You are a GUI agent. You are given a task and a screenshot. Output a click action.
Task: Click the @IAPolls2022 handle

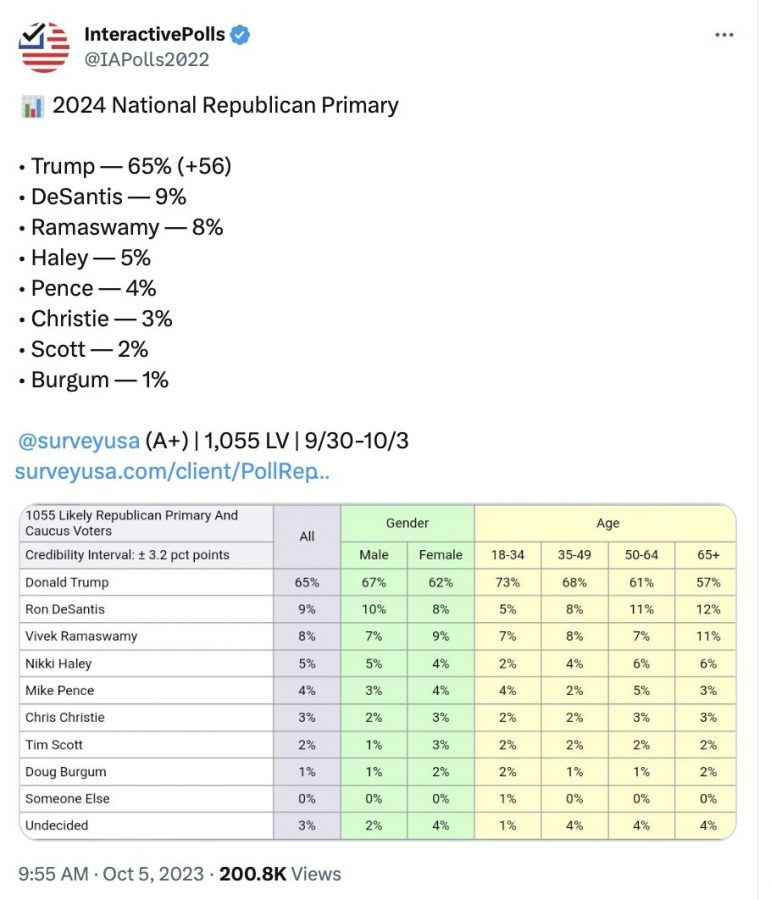[146, 59]
